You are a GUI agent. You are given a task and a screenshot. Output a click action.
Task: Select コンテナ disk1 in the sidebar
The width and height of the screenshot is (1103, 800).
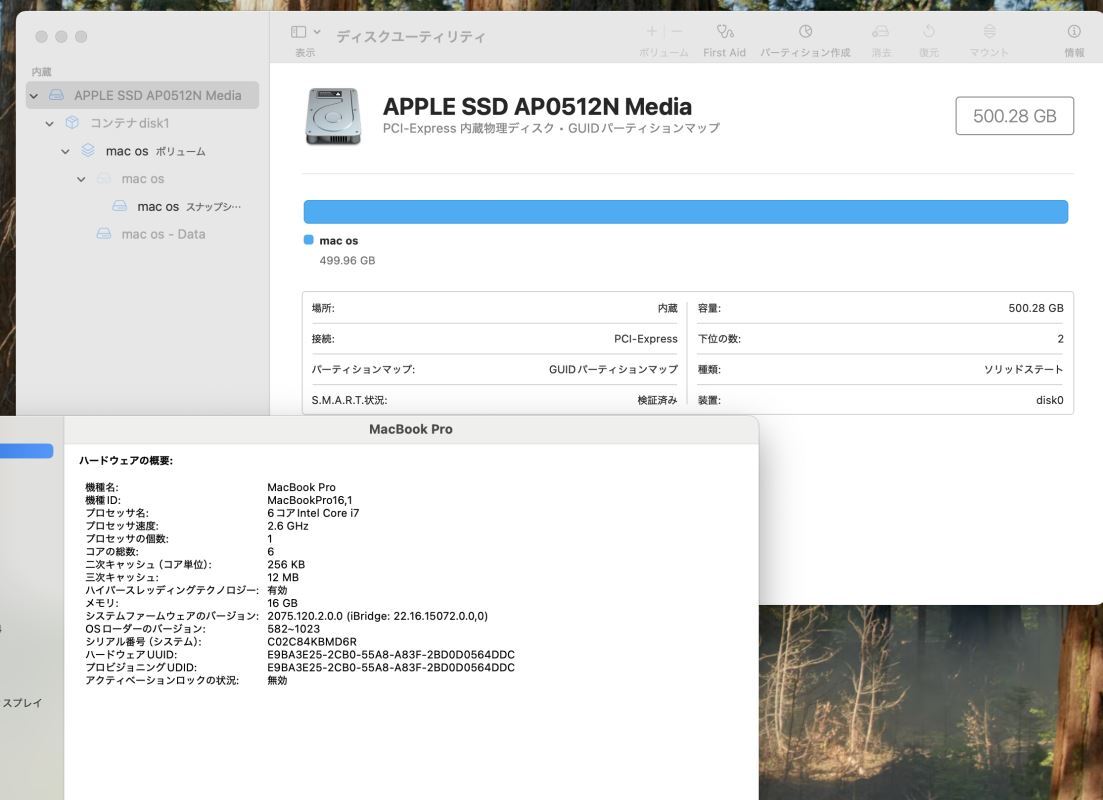[129, 123]
